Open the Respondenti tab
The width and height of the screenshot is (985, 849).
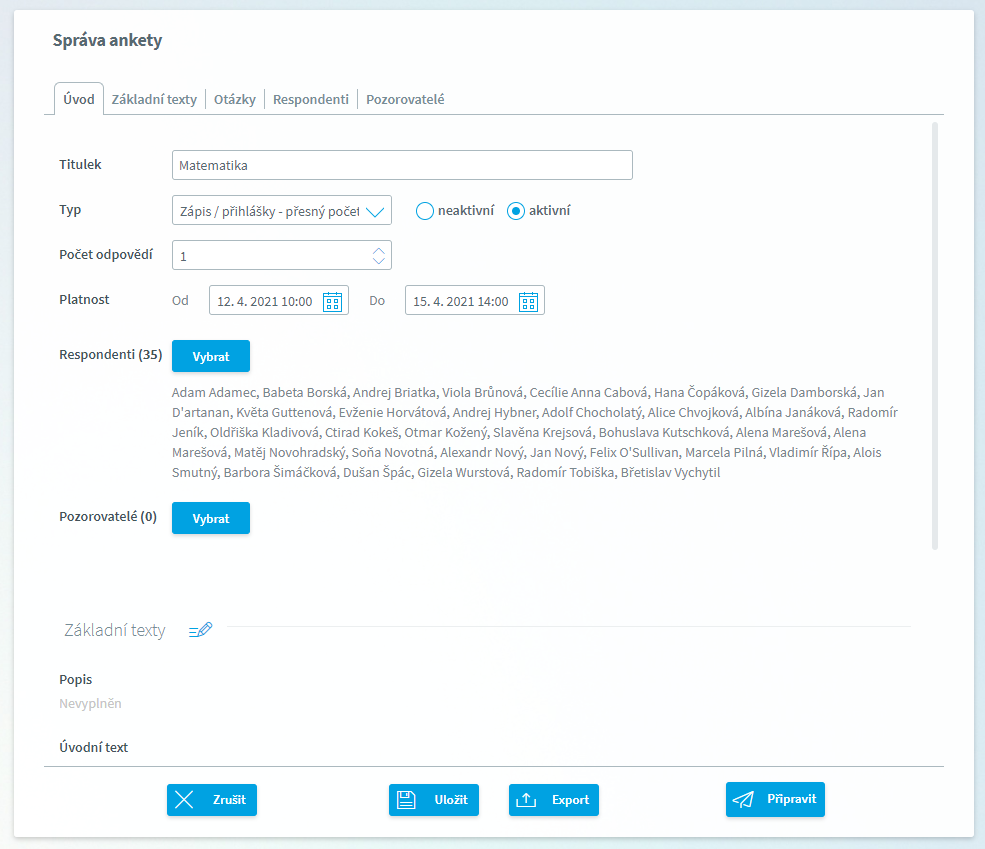tap(311, 99)
